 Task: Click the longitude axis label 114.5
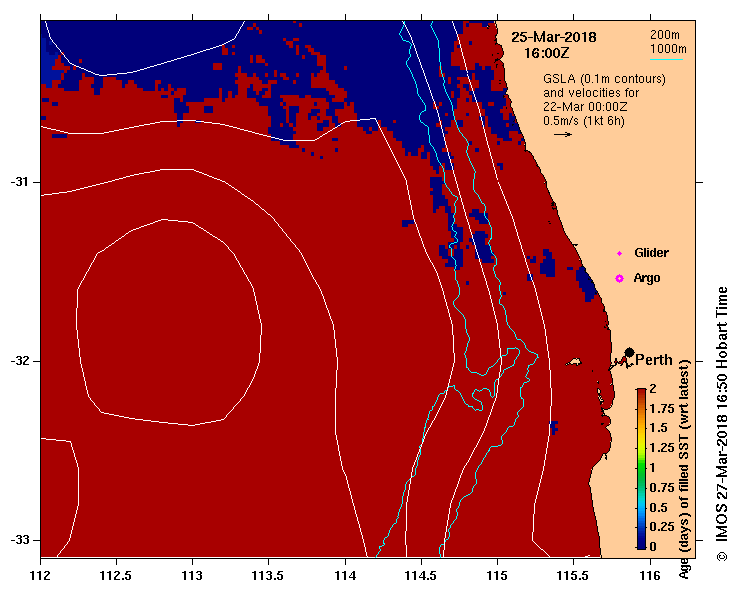coord(421,576)
